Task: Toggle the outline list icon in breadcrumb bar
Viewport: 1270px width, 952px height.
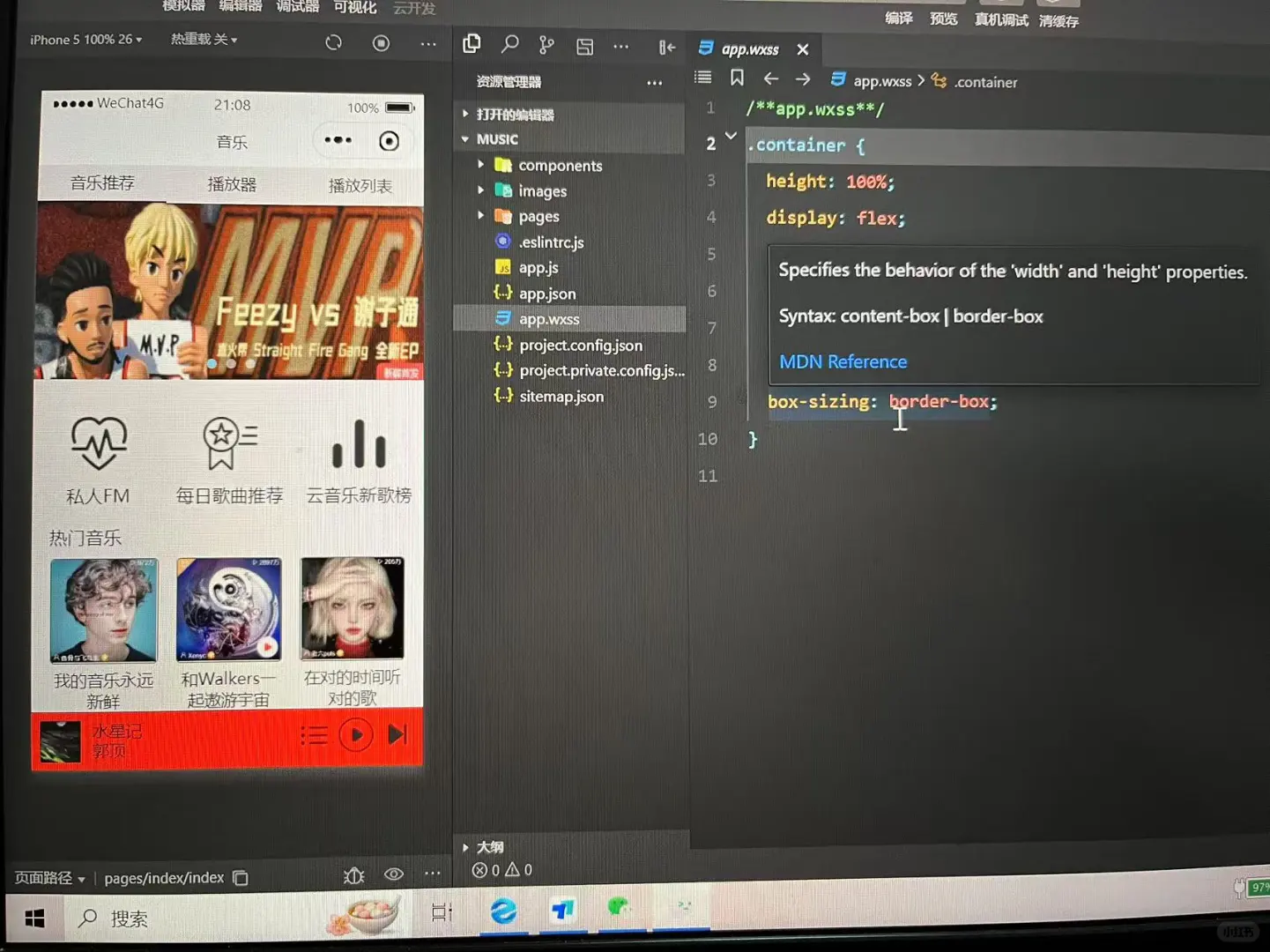Action: (702, 78)
